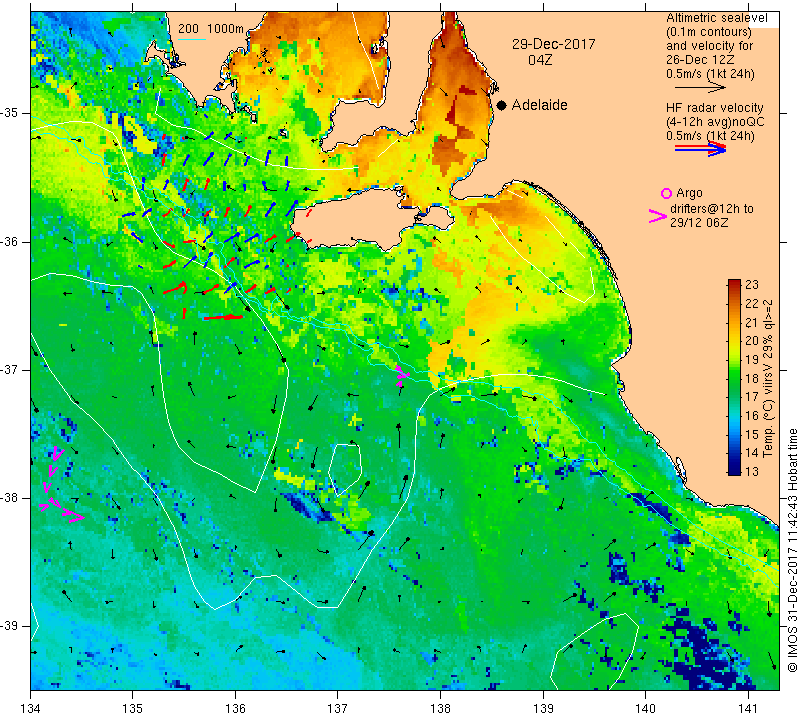
Task: Click the longitude label 135
Action: coord(133,708)
